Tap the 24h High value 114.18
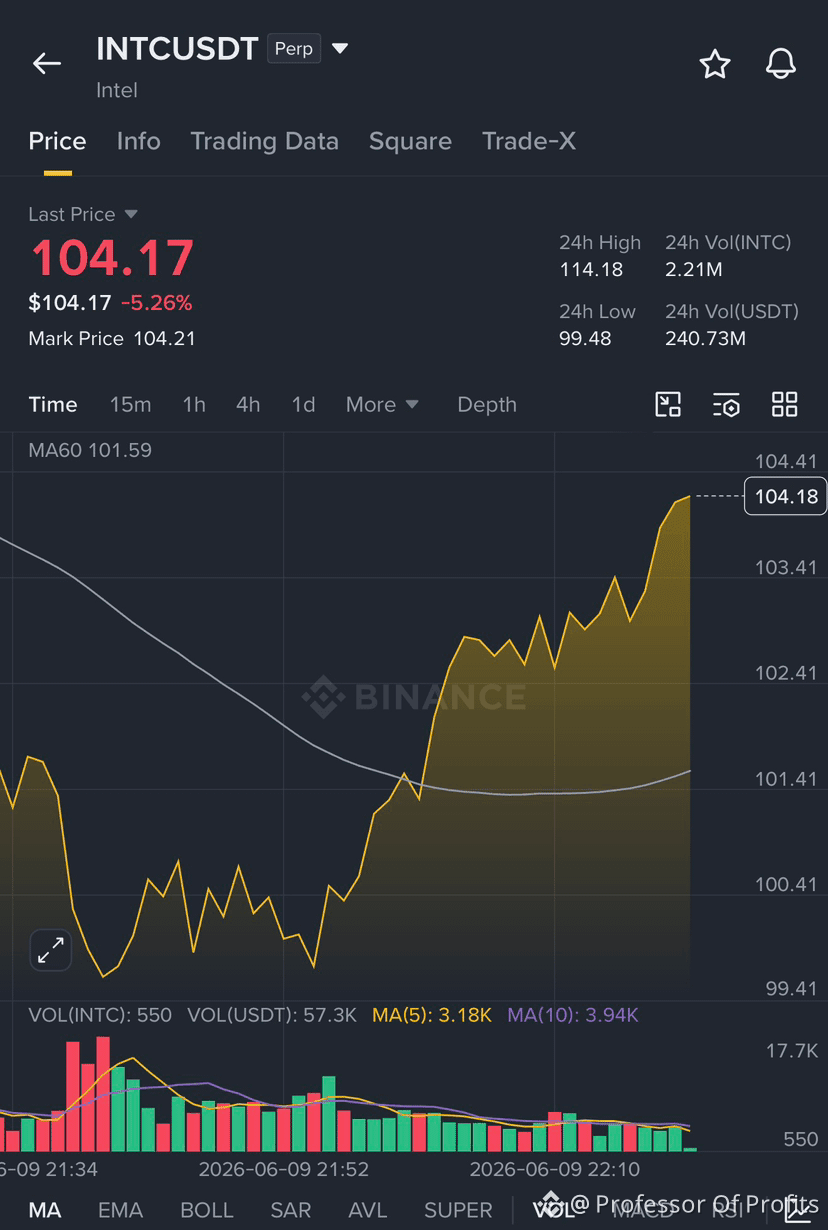 click(x=591, y=269)
